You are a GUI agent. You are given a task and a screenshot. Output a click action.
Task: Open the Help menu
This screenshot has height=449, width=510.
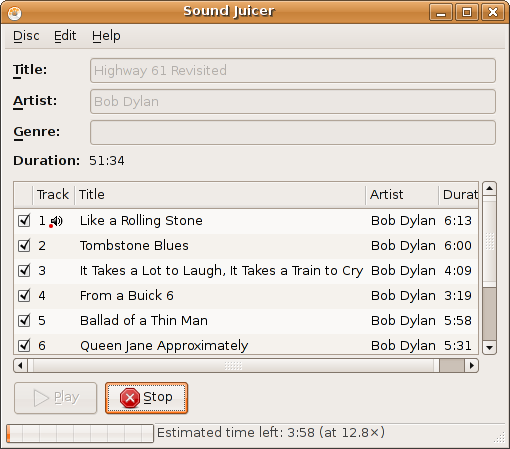(x=106, y=36)
